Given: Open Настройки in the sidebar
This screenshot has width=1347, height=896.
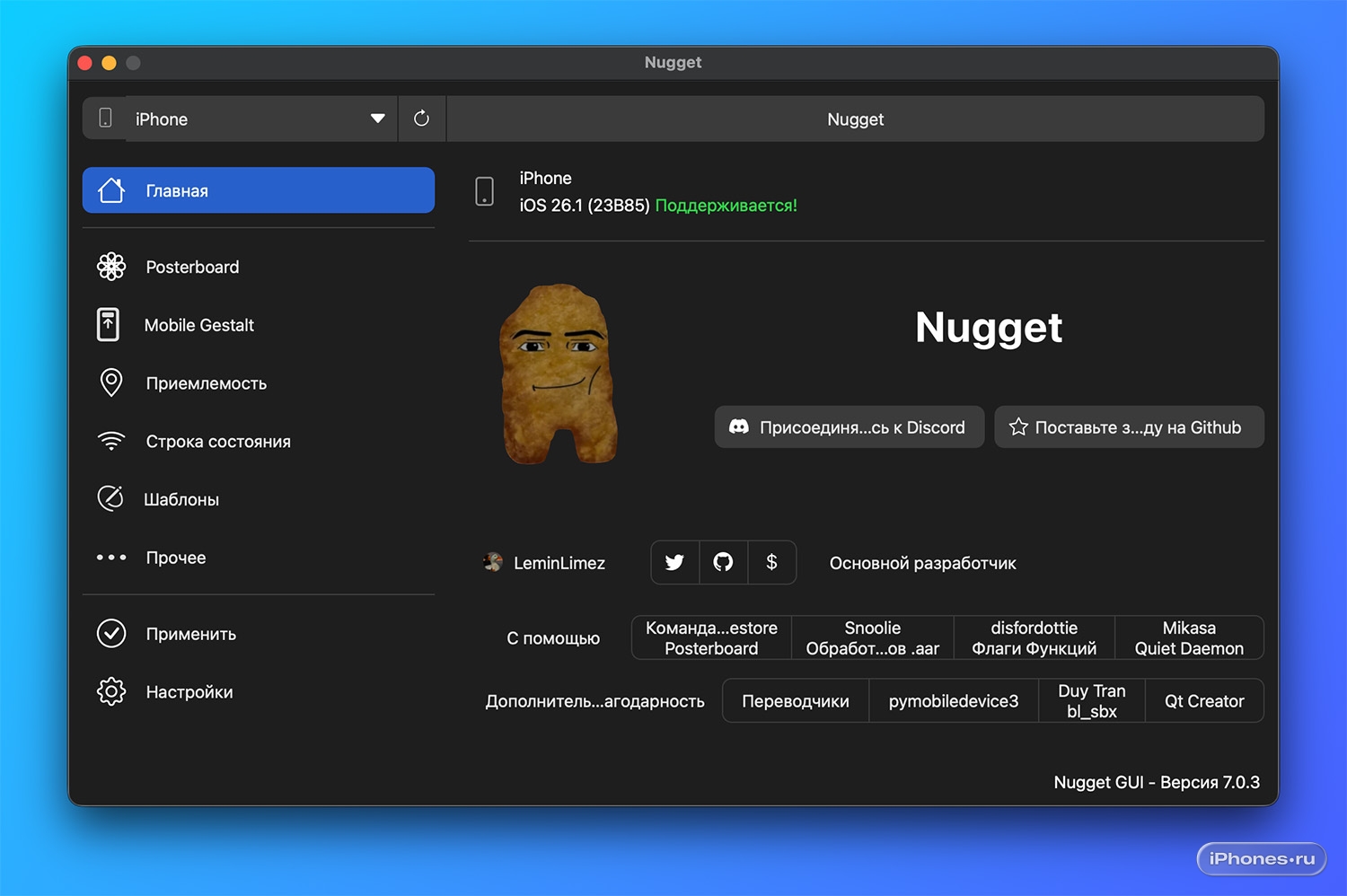Looking at the screenshot, I should tap(259, 692).
